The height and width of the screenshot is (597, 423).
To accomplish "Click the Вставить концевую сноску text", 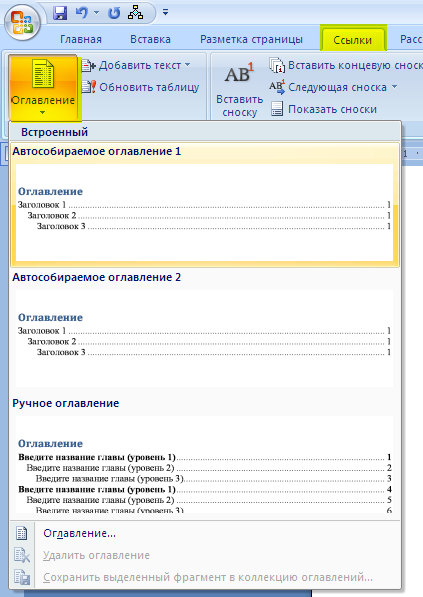I will pos(355,65).
